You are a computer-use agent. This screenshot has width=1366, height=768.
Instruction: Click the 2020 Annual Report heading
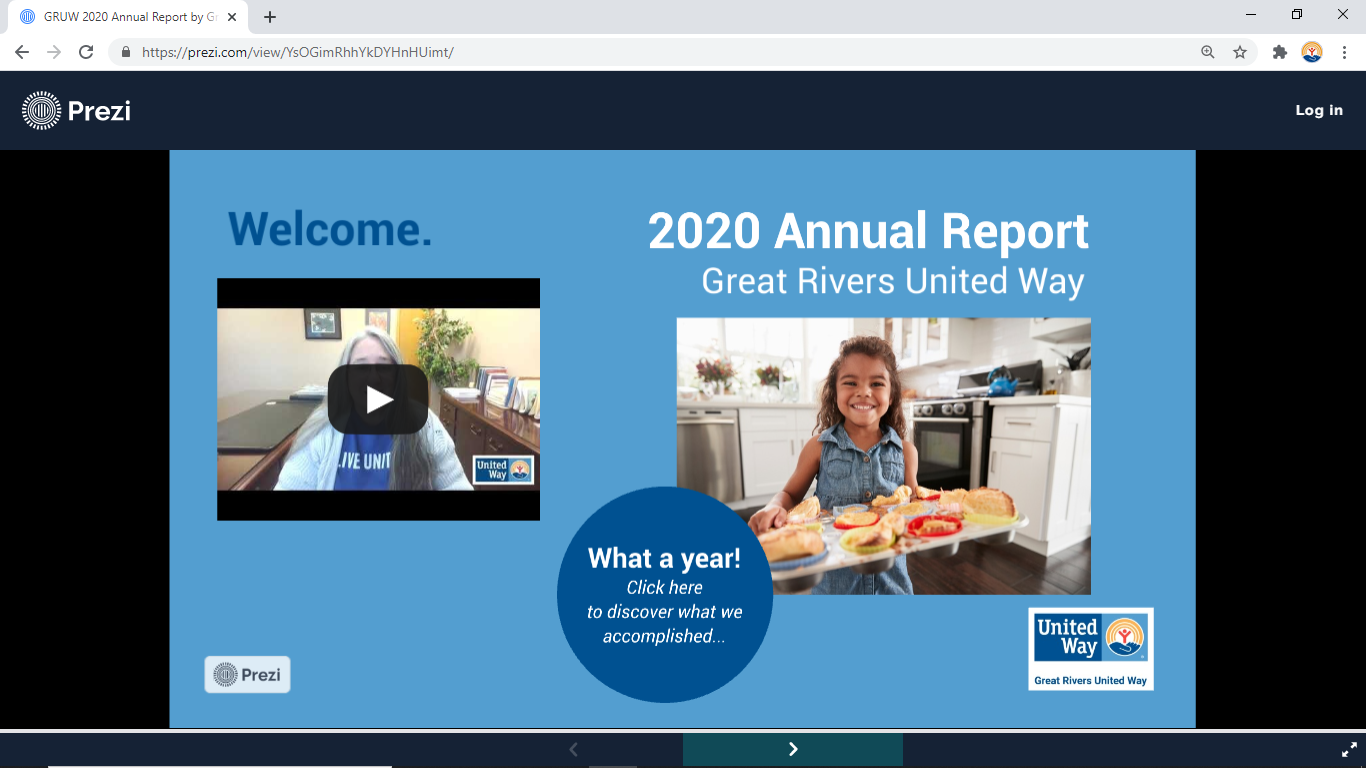click(868, 231)
